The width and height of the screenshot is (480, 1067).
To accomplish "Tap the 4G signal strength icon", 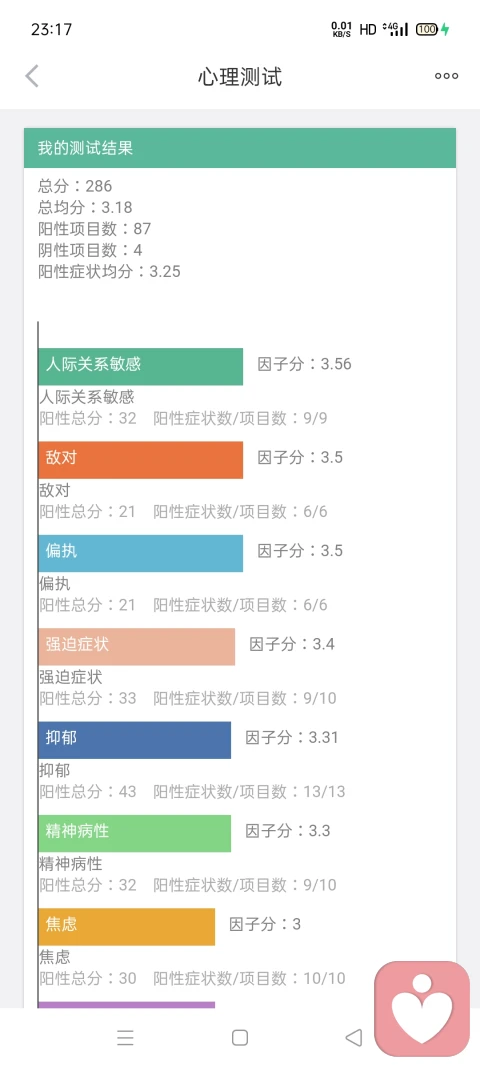I will click(x=396, y=29).
